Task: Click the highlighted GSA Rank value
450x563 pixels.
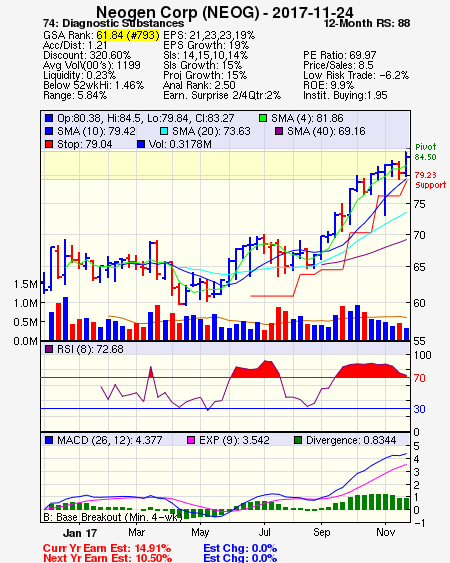Action: [x=128, y=35]
